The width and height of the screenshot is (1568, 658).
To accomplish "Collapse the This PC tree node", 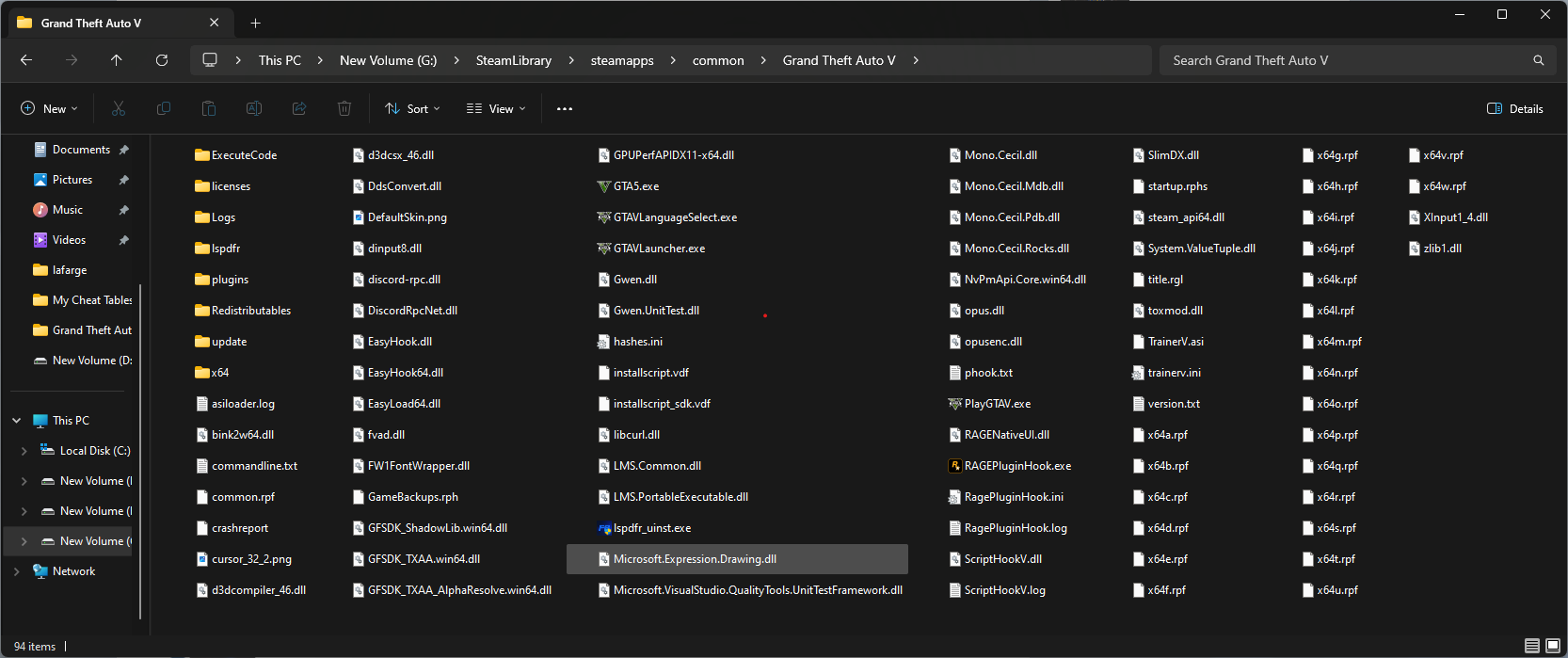I will 17,421.
